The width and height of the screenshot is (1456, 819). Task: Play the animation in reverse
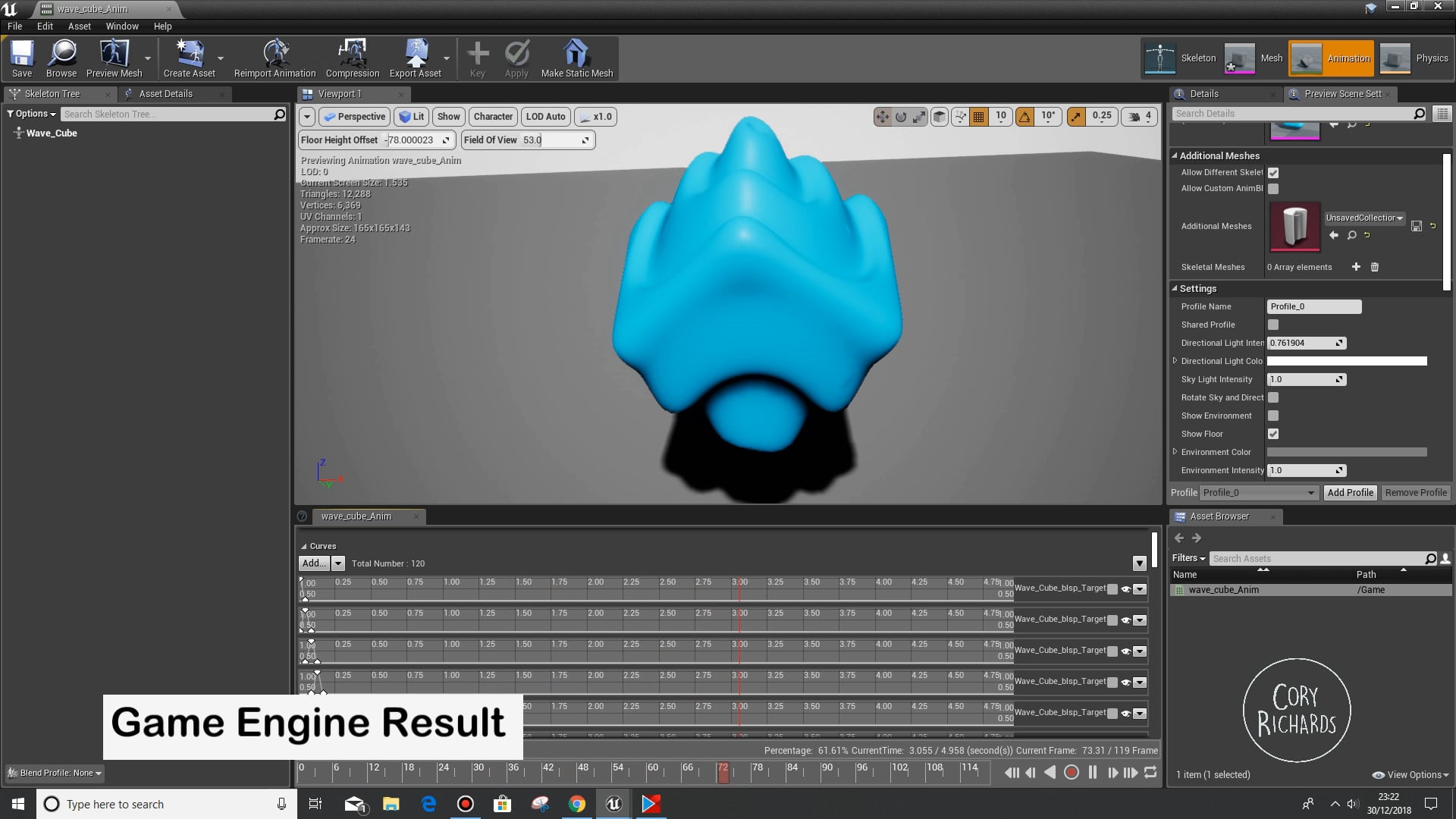pos(1050,772)
